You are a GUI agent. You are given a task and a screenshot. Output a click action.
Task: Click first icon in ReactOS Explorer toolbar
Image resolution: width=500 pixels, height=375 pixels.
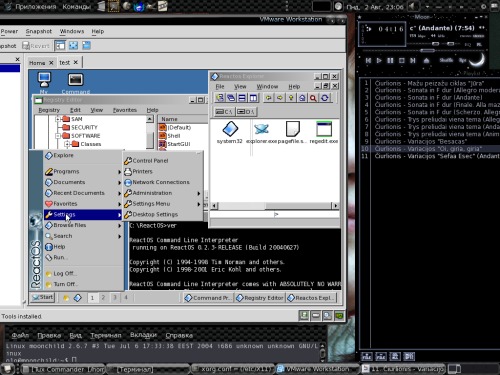coord(220,98)
